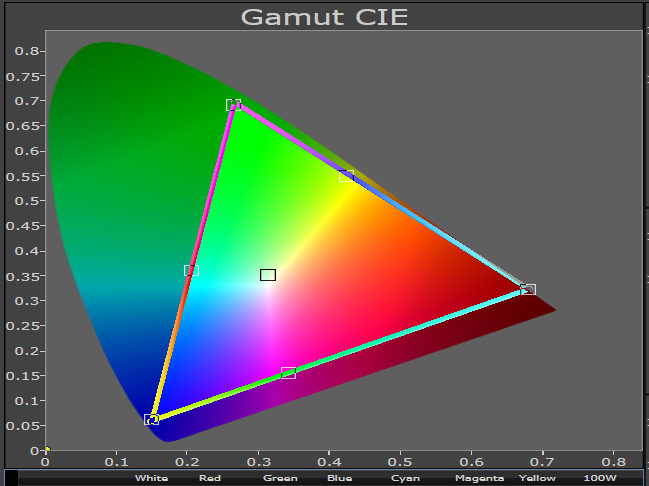Screen dimensions: 649x486
Task: Click the cyan secondary target marker
Action: 191,271
